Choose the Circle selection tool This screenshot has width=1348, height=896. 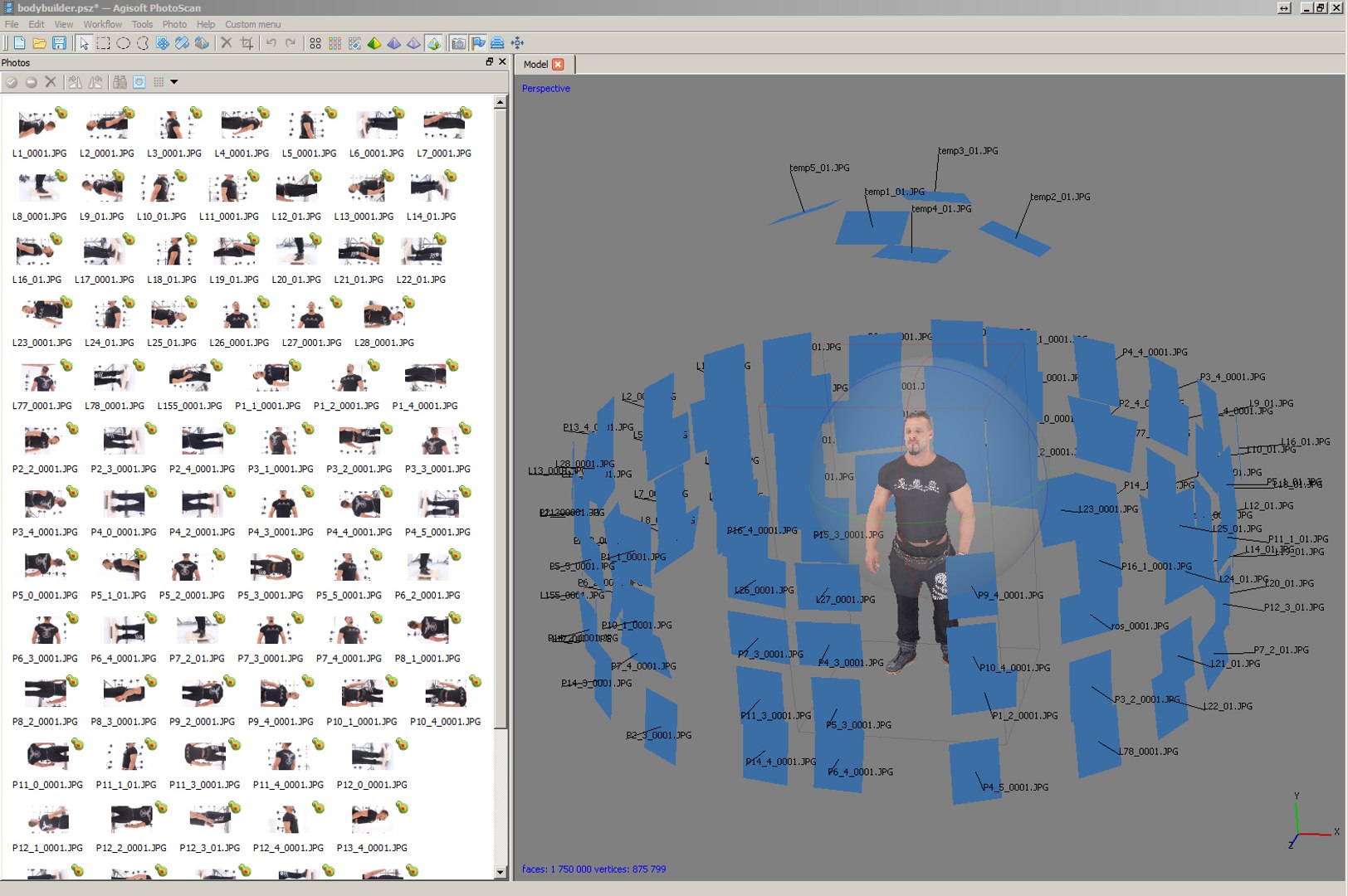[x=123, y=43]
